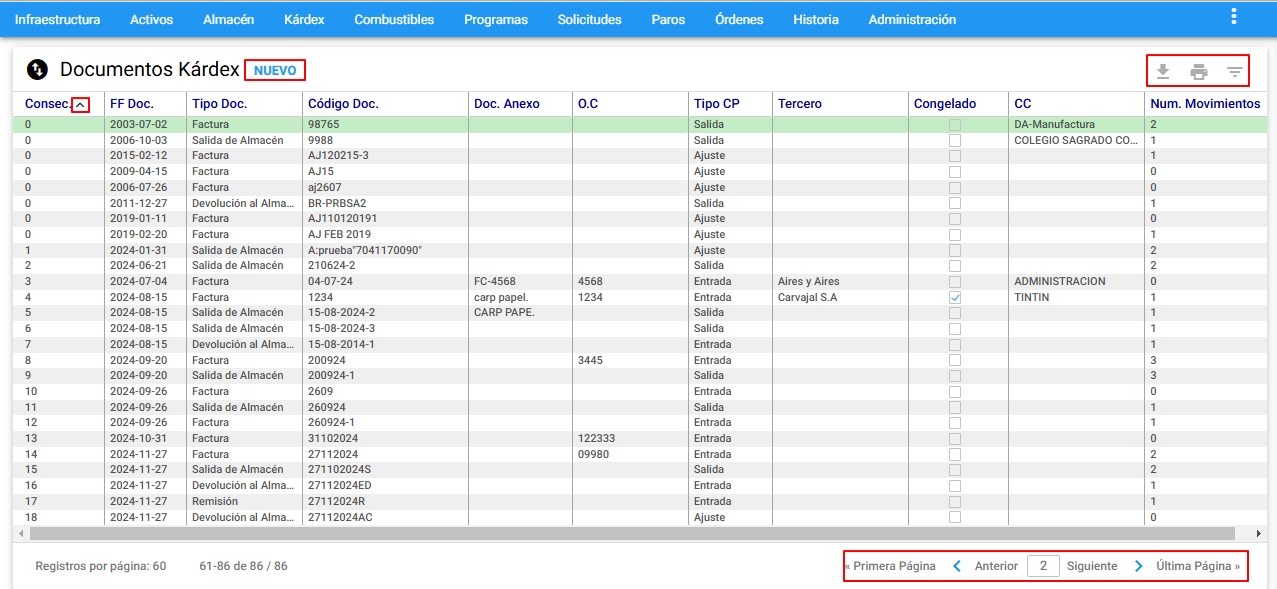Screen dimensions: 1277x589
Task: Click the page number input field
Action: click(1043, 566)
